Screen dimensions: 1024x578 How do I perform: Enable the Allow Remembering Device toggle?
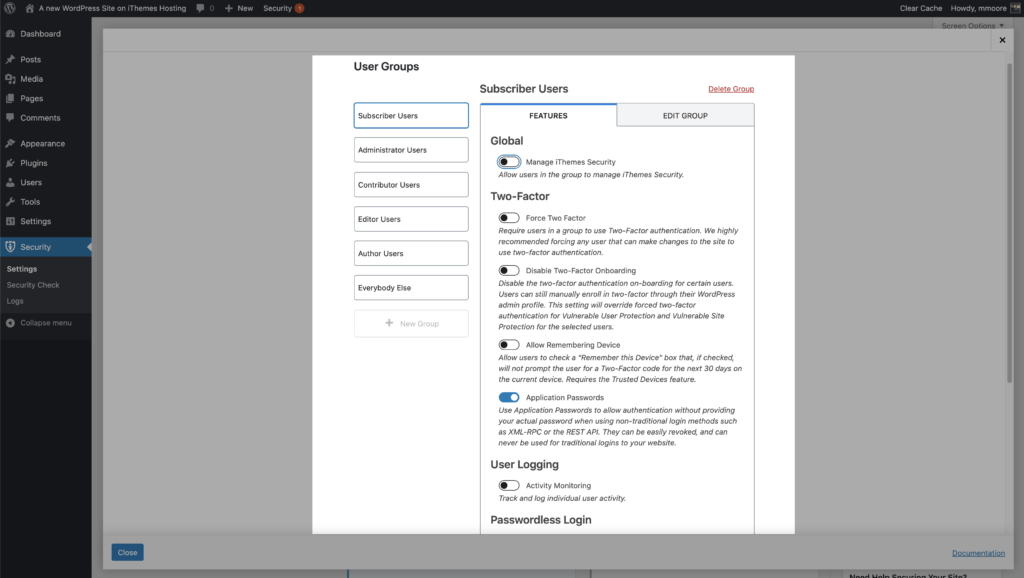tap(509, 345)
